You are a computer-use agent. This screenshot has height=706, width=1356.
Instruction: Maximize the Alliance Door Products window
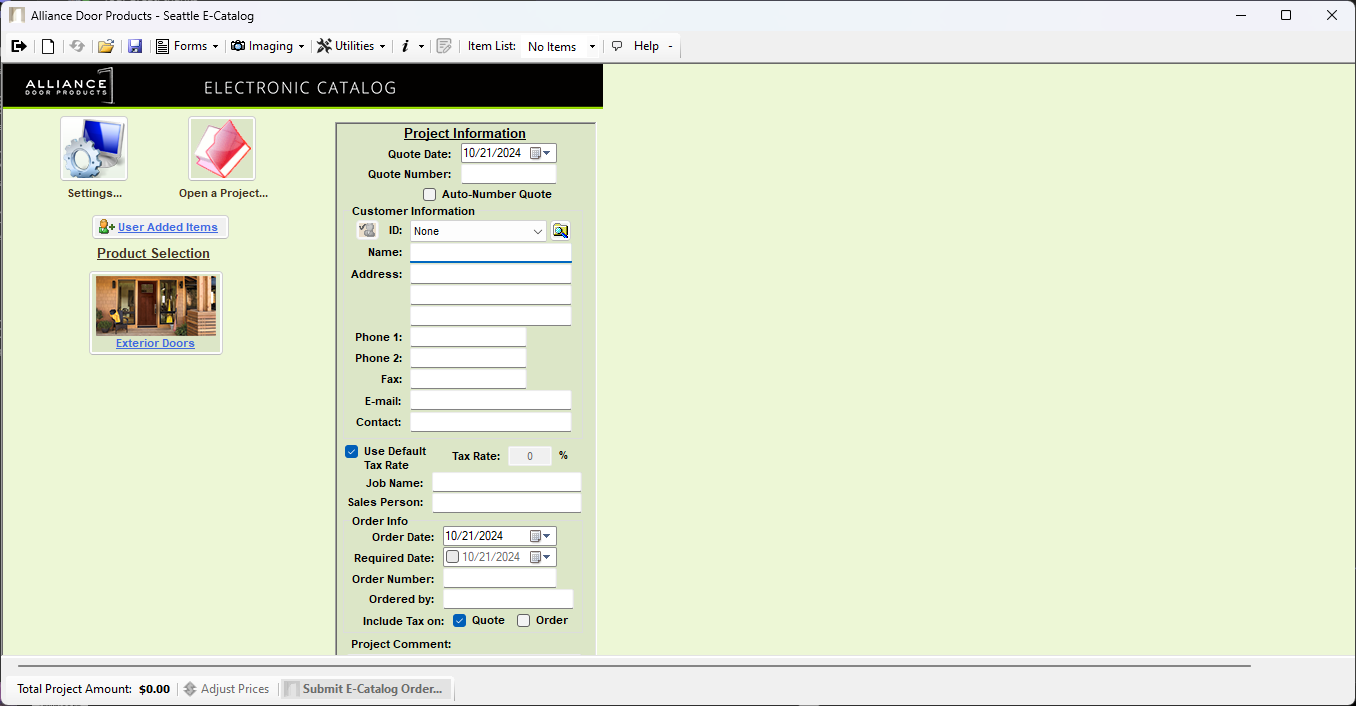(x=1286, y=15)
